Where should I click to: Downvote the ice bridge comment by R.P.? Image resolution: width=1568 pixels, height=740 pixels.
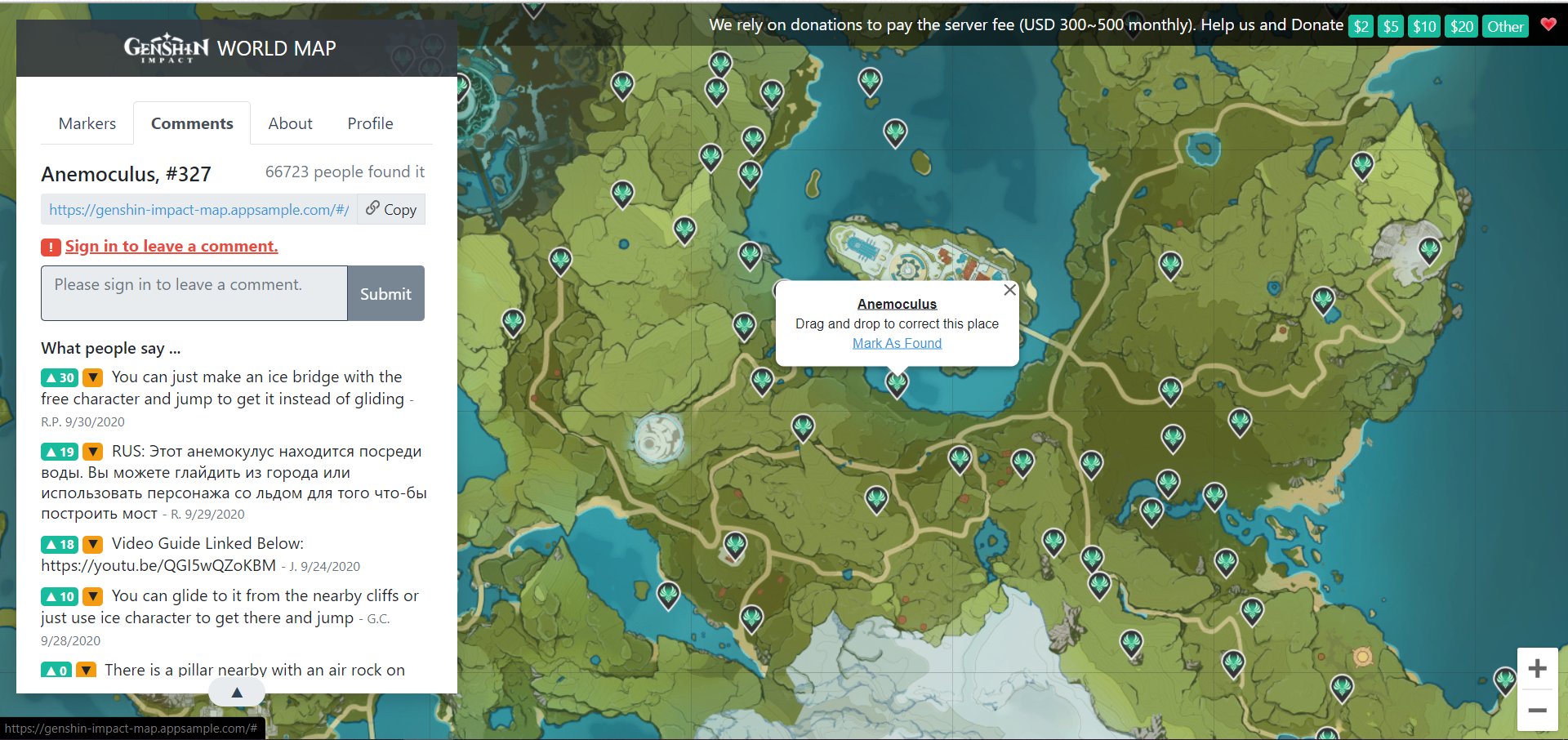coord(93,377)
